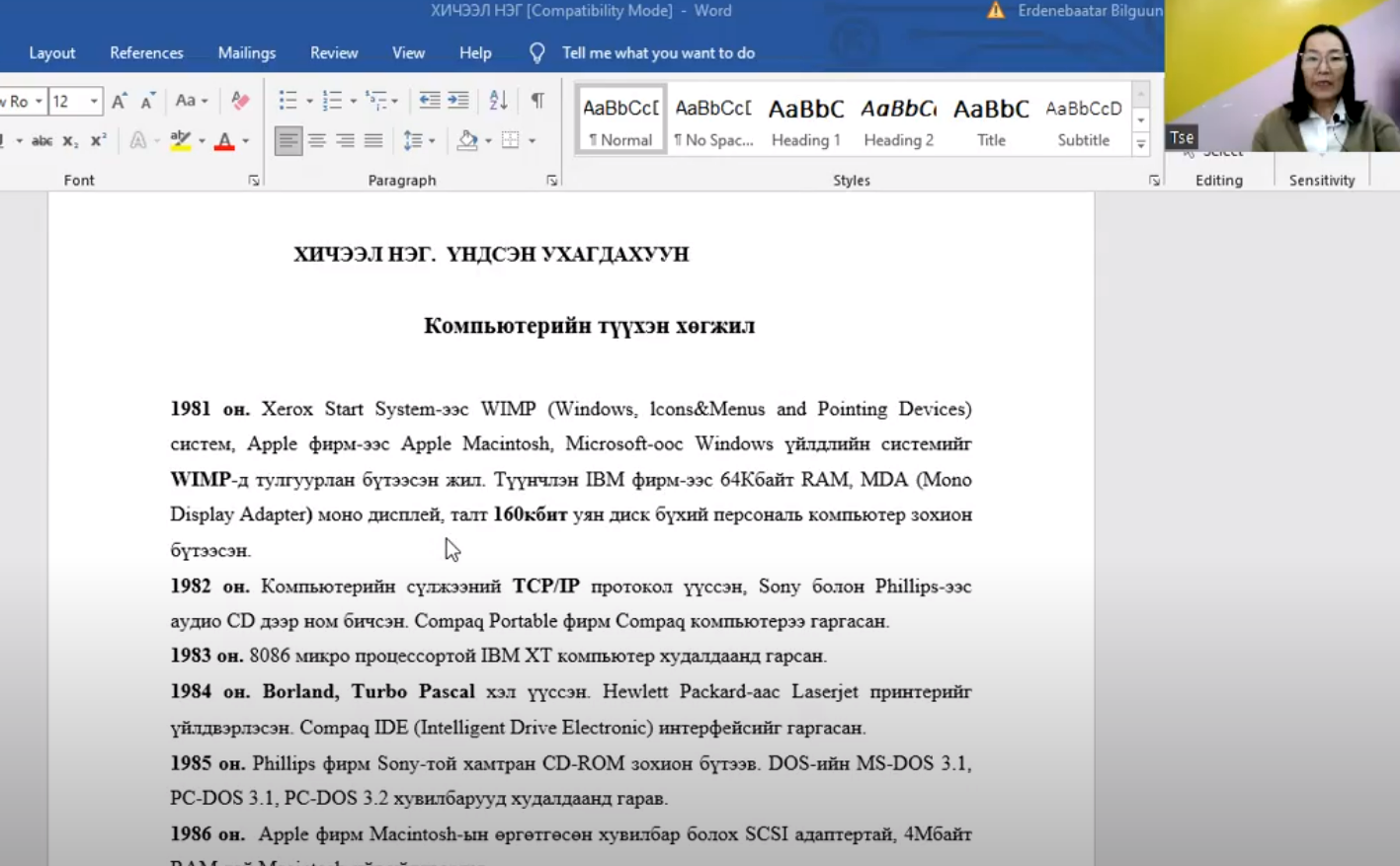Expand the Styles gallery More button

pyautogui.click(x=1140, y=144)
